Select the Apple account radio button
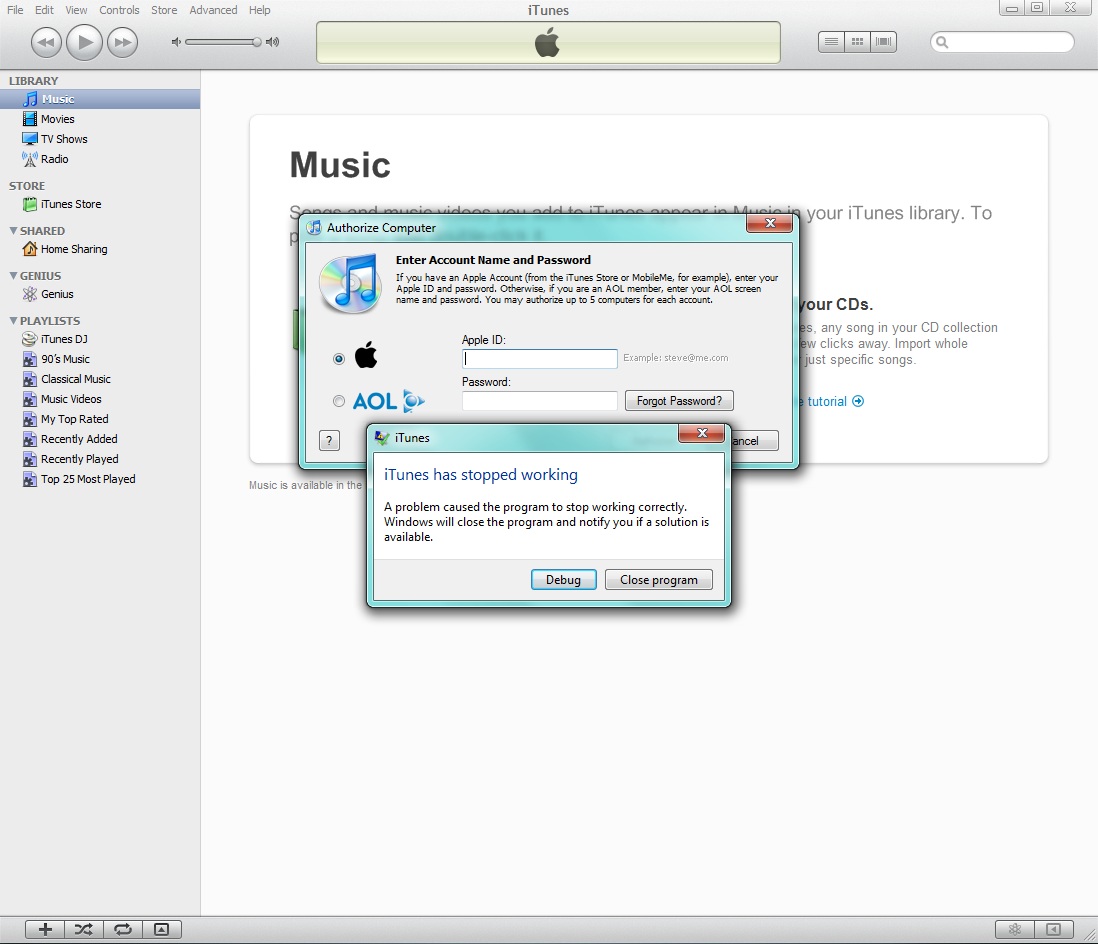1098x944 pixels. [x=339, y=359]
